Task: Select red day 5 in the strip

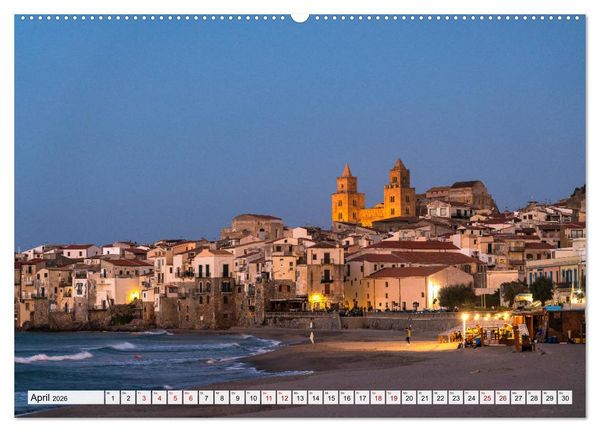Action: point(175,398)
